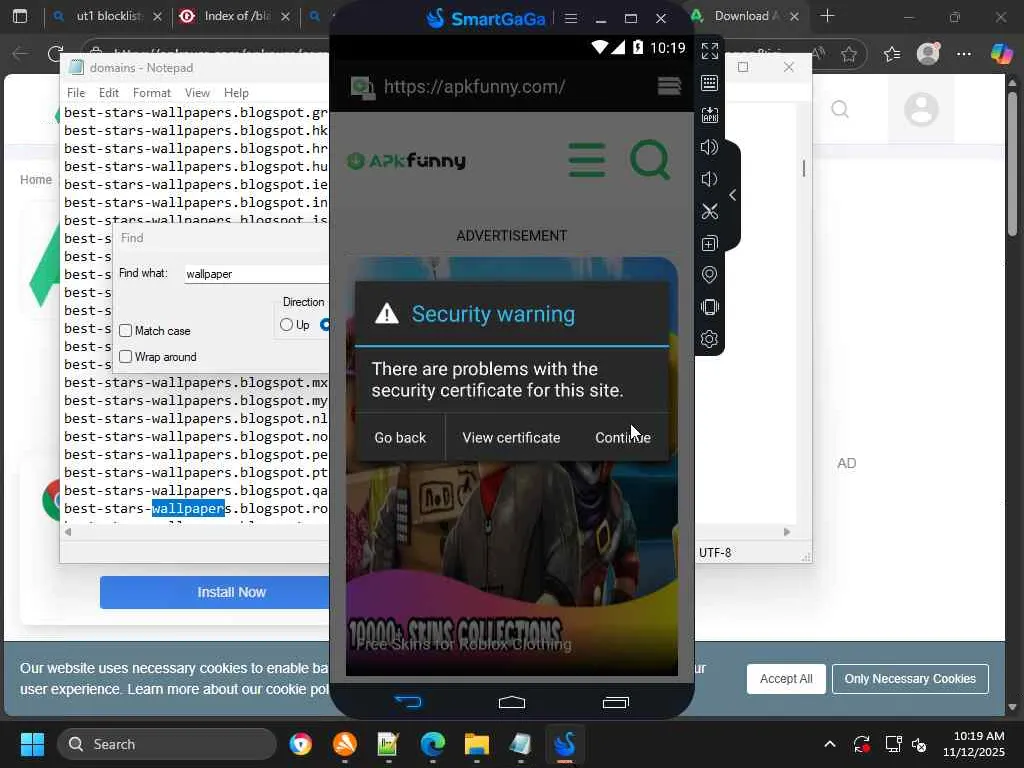Open Copilot icon in Edge toolbar

point(1000,54)
